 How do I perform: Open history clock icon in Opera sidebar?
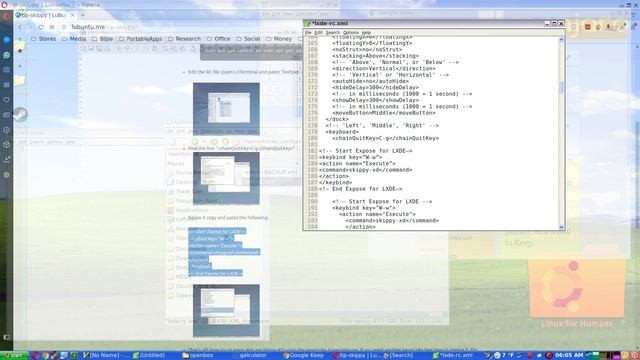[x=7, y=130]
